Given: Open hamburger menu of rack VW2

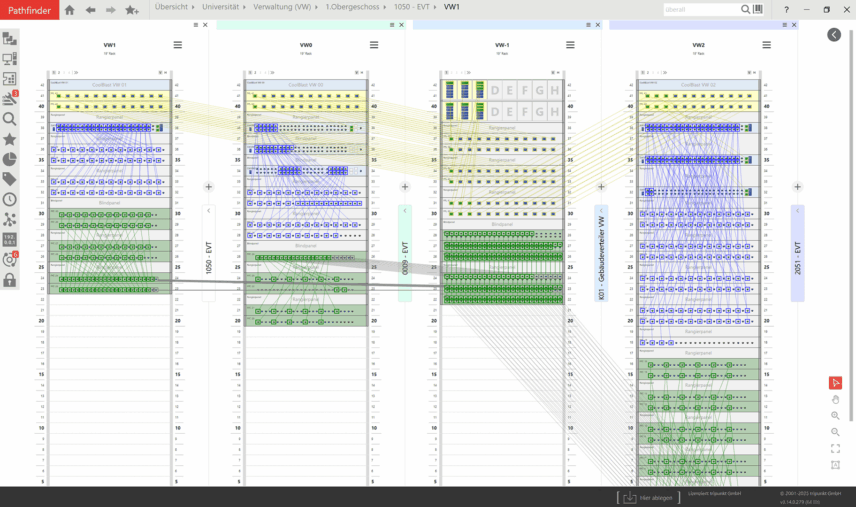Looking at the screenshot, I should [x=766, y=45].
